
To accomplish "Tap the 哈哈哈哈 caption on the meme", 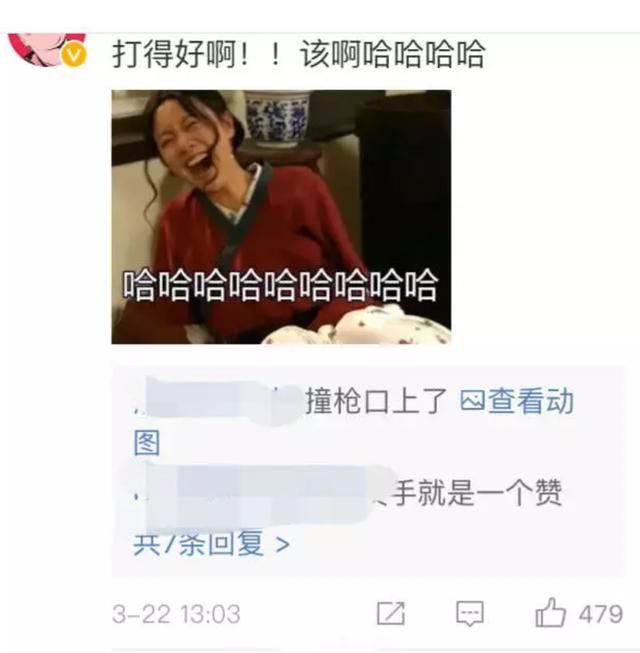I will (x=280, y=285).
